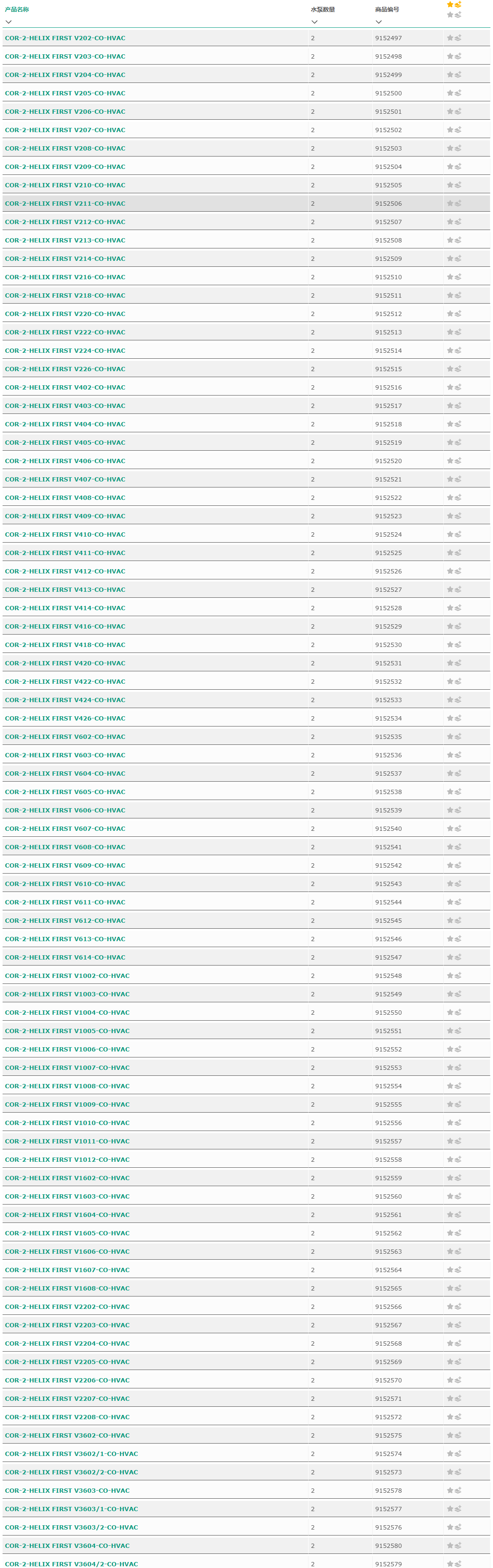
Task: Click stack-plus icon on V3603/2-CO-HVAC row
Action: (458, 1527)
